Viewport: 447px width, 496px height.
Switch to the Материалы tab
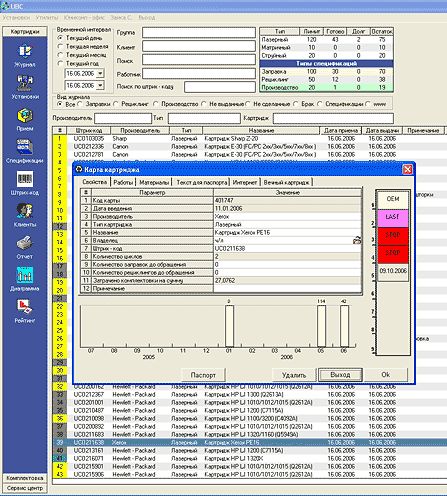tap(154, 182)
